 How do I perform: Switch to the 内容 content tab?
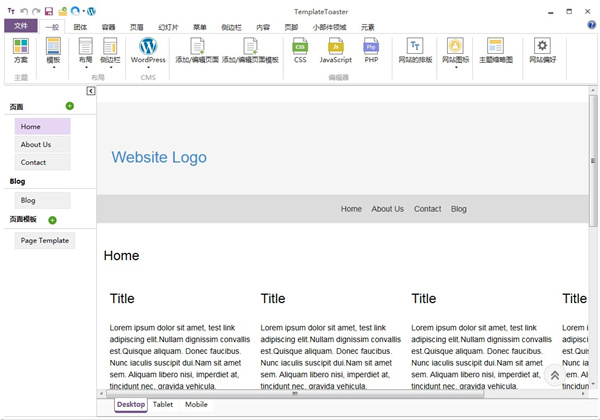263,27
